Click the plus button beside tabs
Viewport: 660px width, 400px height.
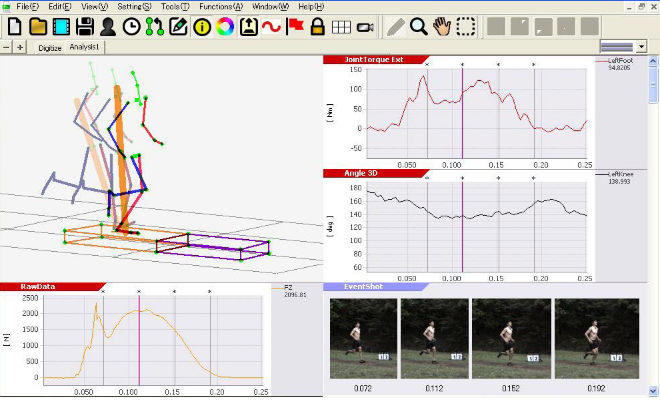click(21, 47)
